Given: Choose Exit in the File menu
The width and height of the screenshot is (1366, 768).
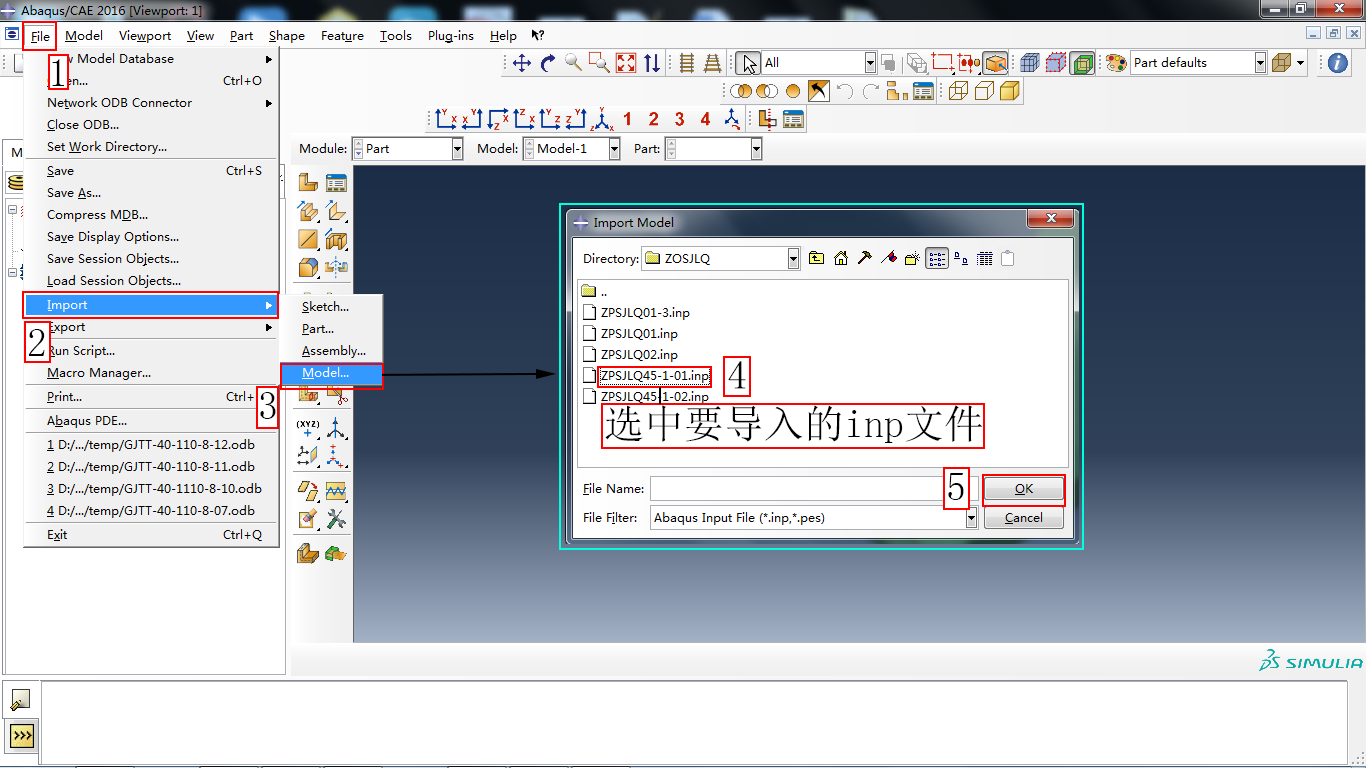Looking at the screenshot, I should pyautogui.click(x=150, y=535).
